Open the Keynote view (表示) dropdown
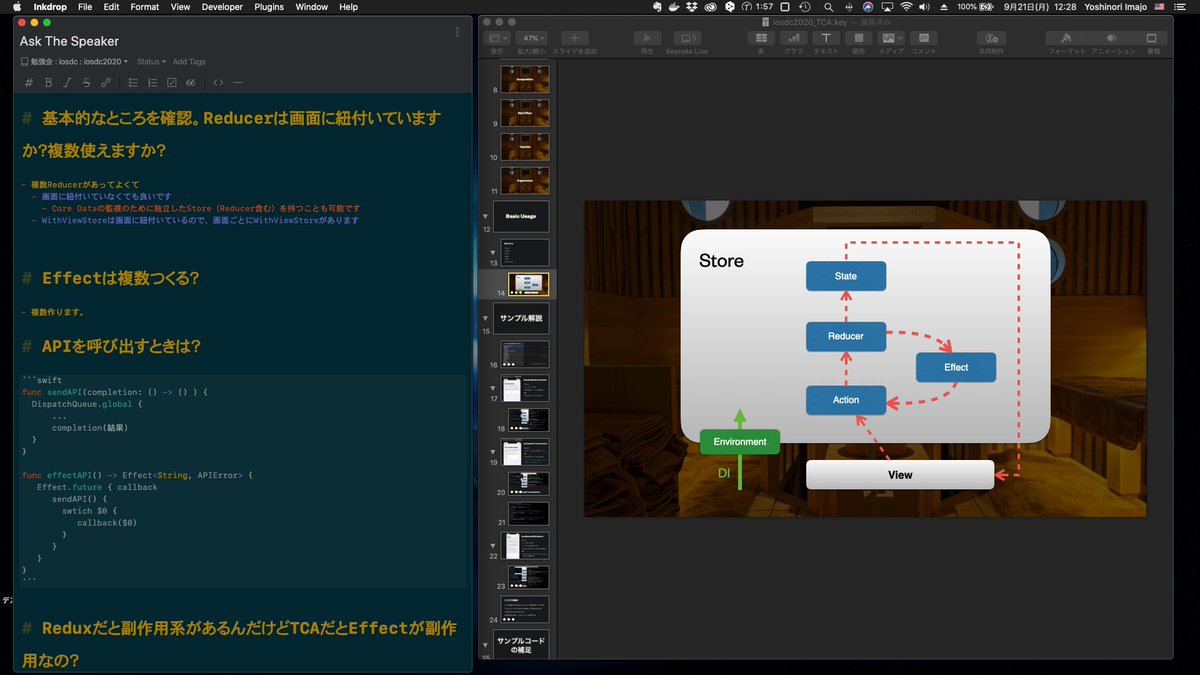1200x675 pixels. (497, 39)
